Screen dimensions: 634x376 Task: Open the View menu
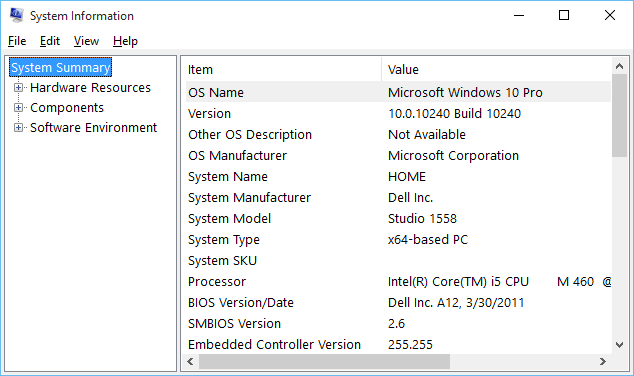[86, 41]
